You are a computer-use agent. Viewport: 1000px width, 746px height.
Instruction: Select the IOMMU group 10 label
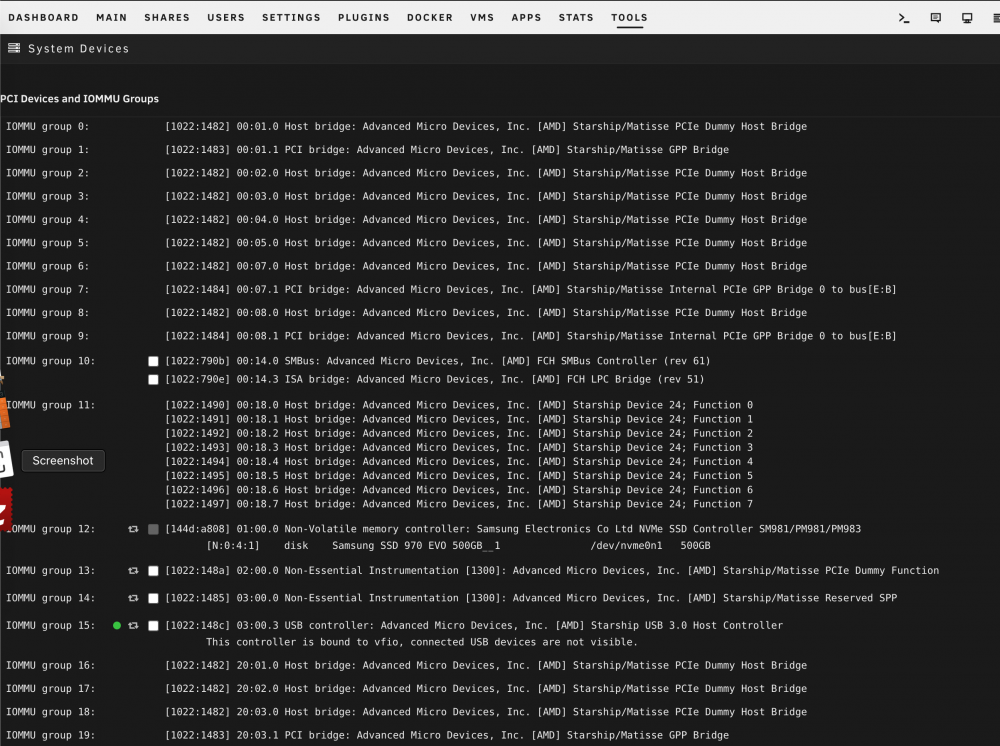50,361
